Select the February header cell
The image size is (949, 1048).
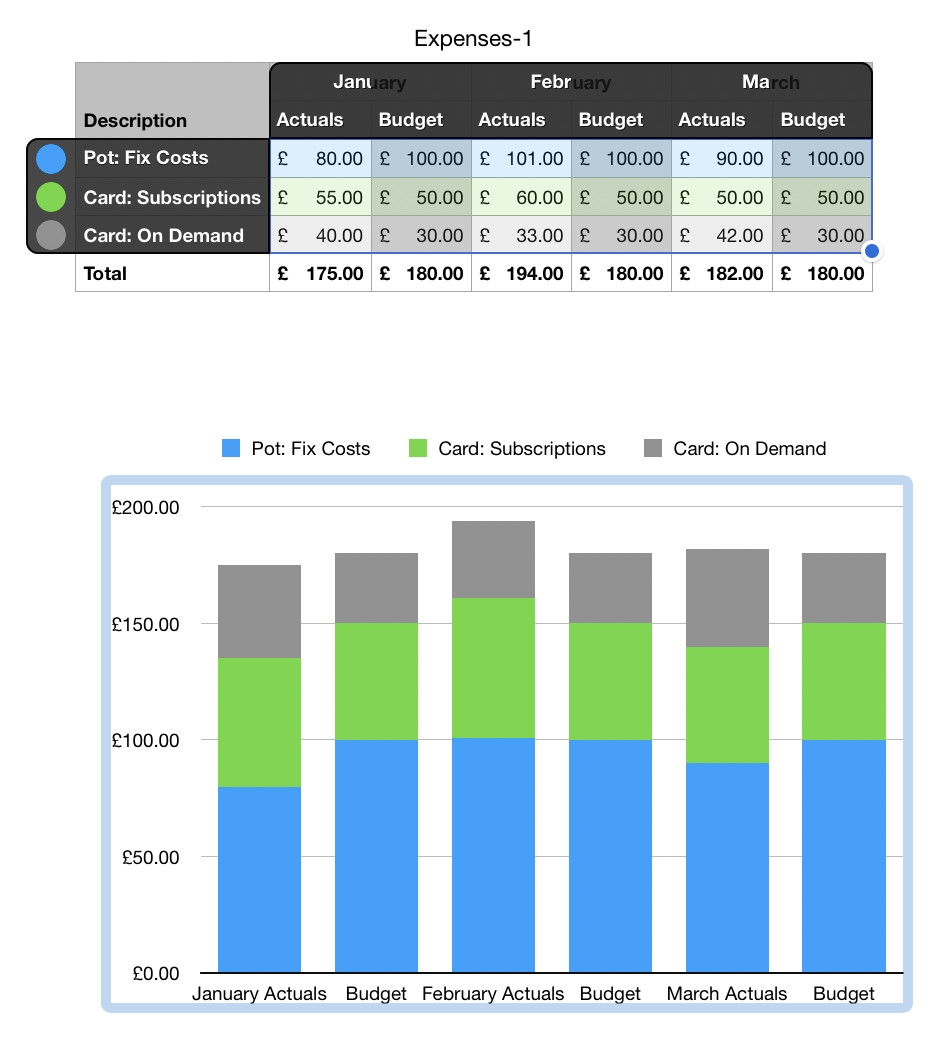[570, 83]
